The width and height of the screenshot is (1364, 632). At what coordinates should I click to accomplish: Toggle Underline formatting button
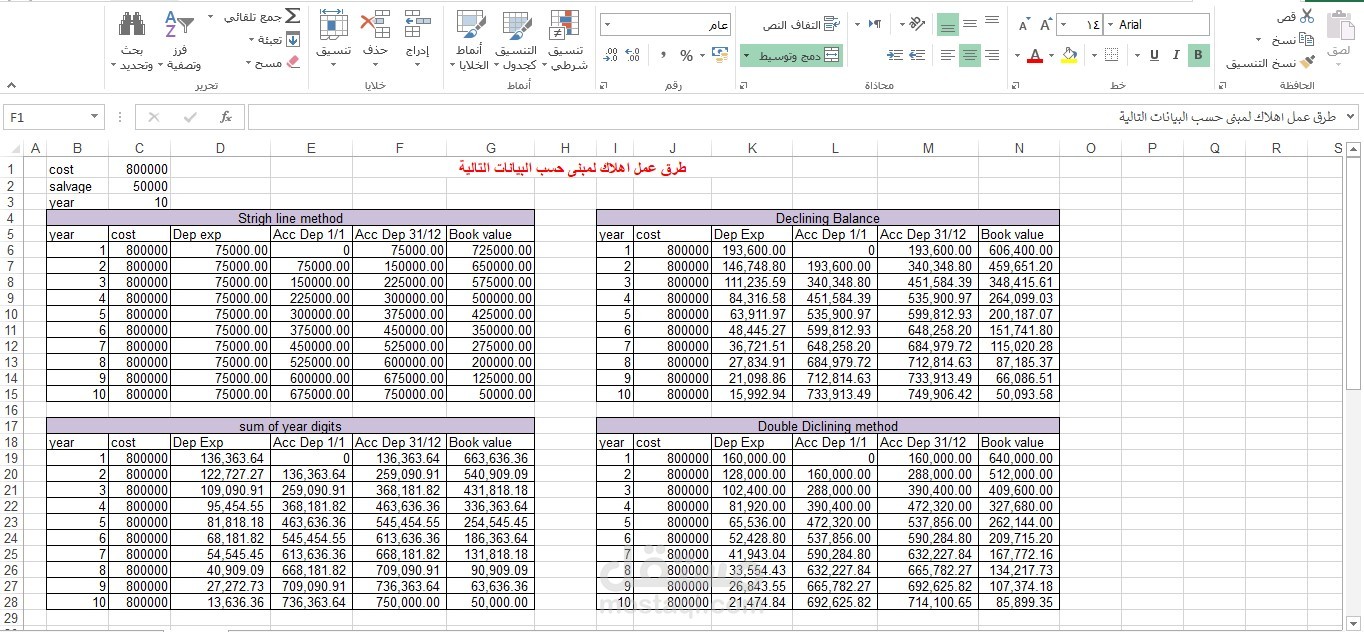click(1154, 55)
